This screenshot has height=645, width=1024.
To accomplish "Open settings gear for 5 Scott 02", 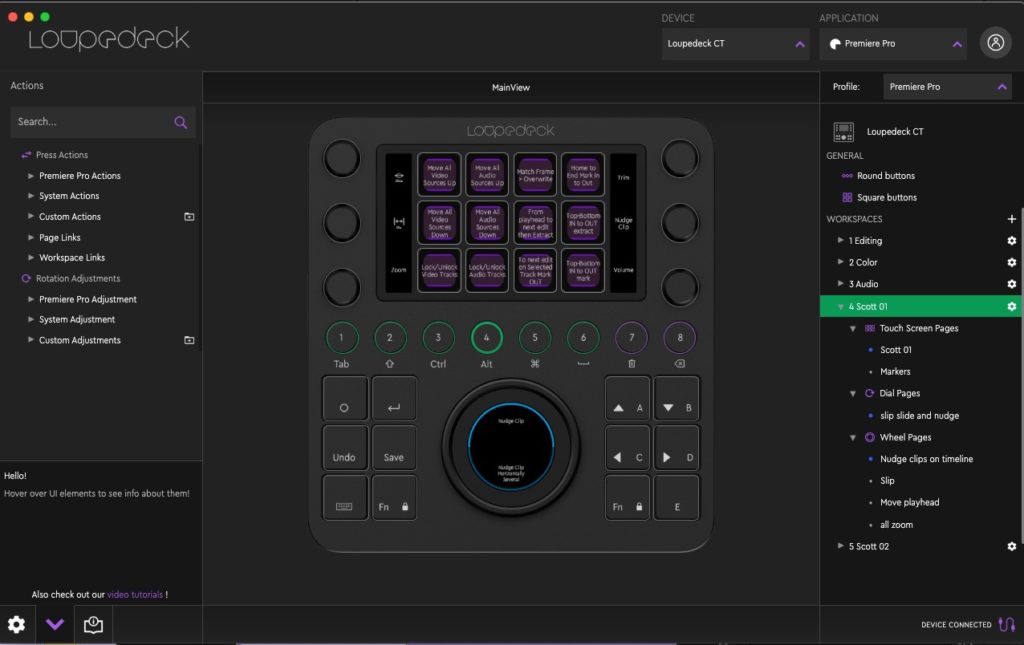I will [x=1011, y=546].
